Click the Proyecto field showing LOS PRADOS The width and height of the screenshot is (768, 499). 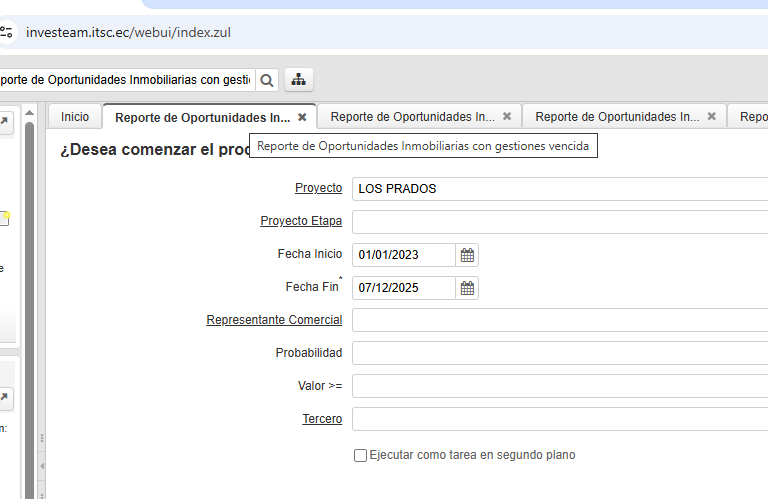point(560,189)
